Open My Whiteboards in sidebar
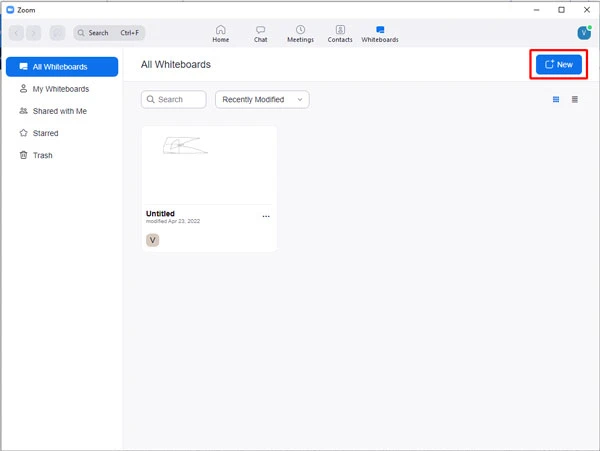The image size is (600, 451). click(62, 89)
